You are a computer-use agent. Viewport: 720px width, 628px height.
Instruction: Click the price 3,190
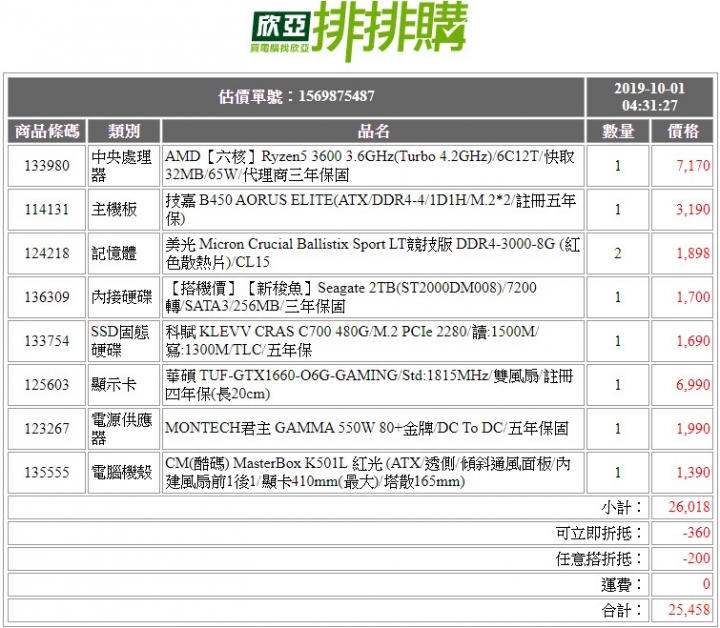[693, 209]
